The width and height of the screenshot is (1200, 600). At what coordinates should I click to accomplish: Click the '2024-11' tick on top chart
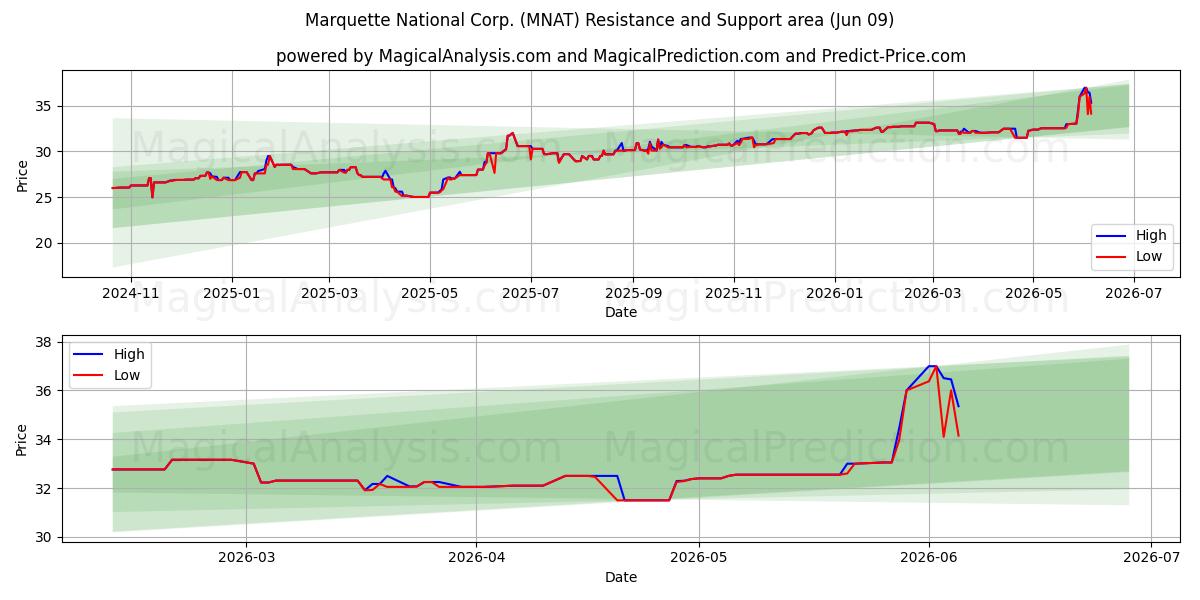[x=132, y=294]
